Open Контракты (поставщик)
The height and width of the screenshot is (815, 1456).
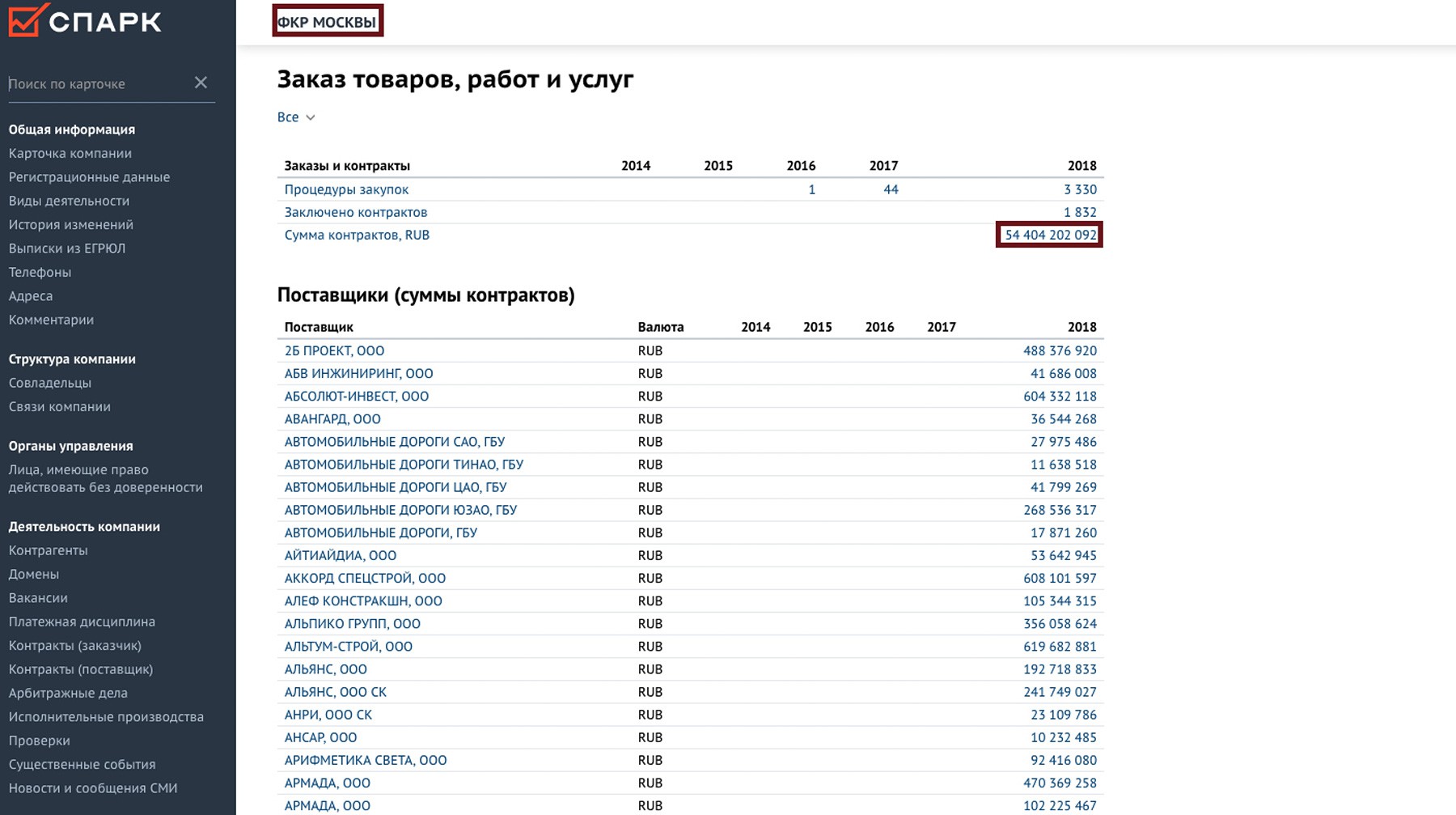tap(81, 669)
